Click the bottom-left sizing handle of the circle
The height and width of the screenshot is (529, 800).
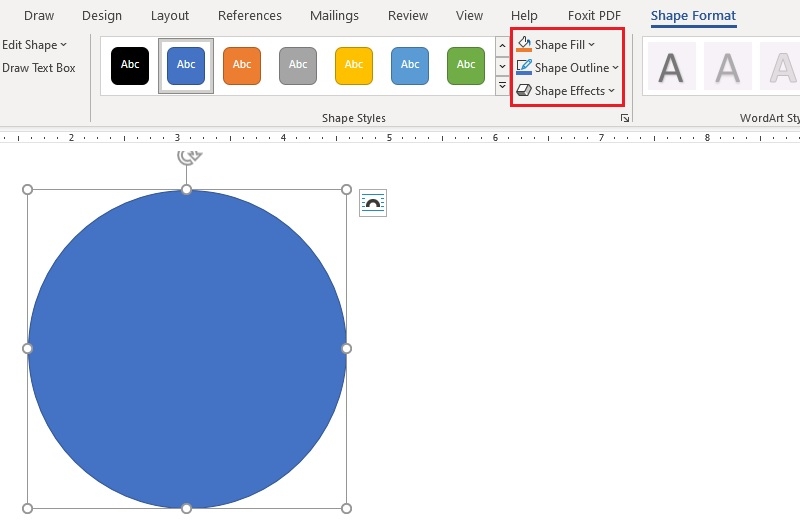(x=28, y=509)
